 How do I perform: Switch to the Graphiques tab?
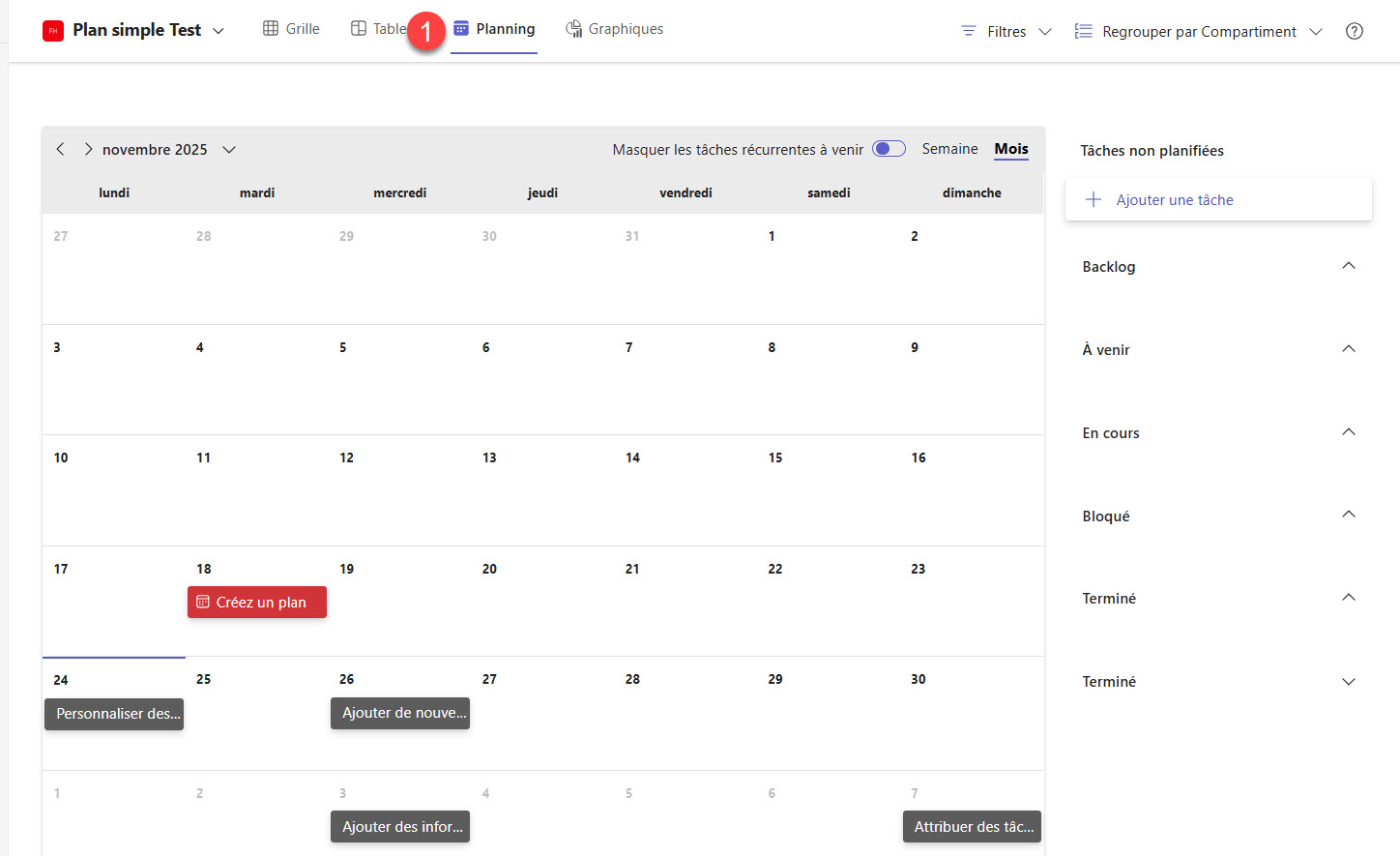point(615,29)
